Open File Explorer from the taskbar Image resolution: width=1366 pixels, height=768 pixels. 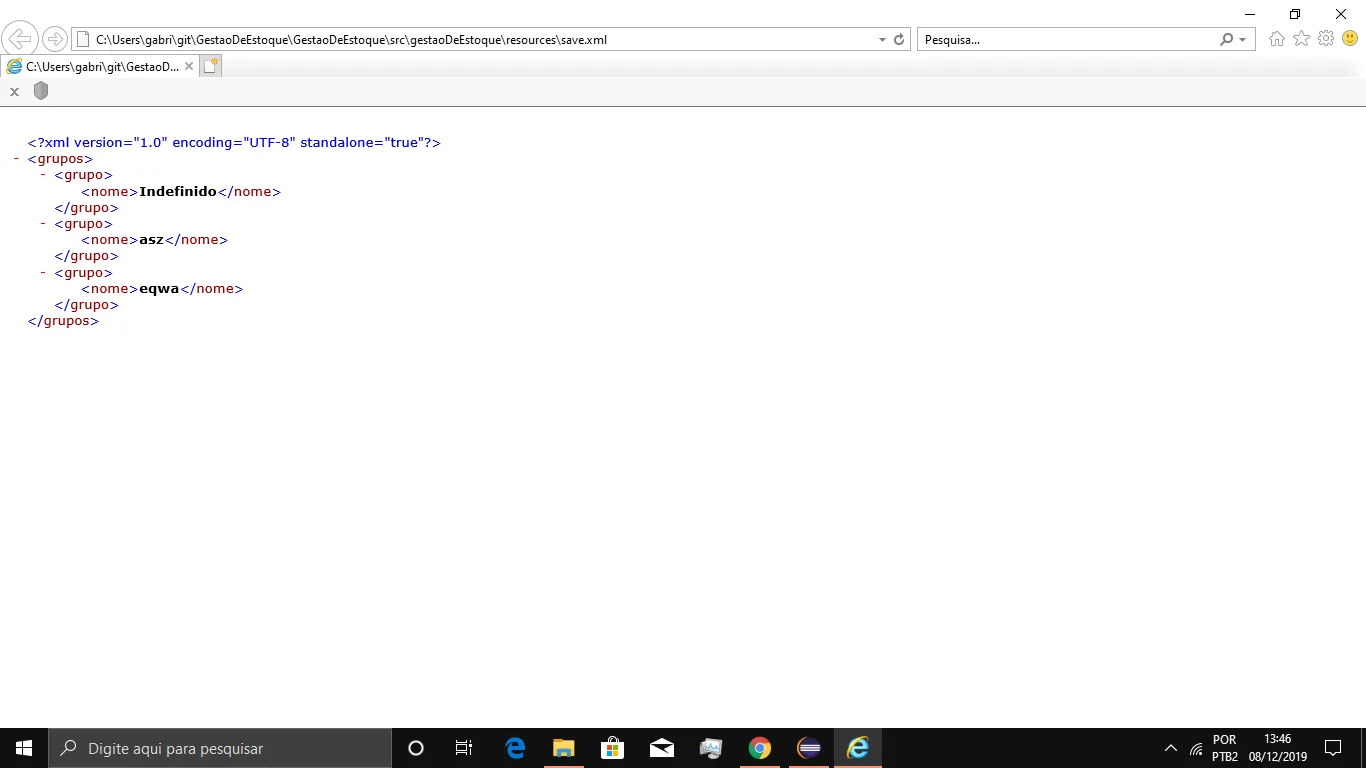pyautogui.click(x=564, y=748)
